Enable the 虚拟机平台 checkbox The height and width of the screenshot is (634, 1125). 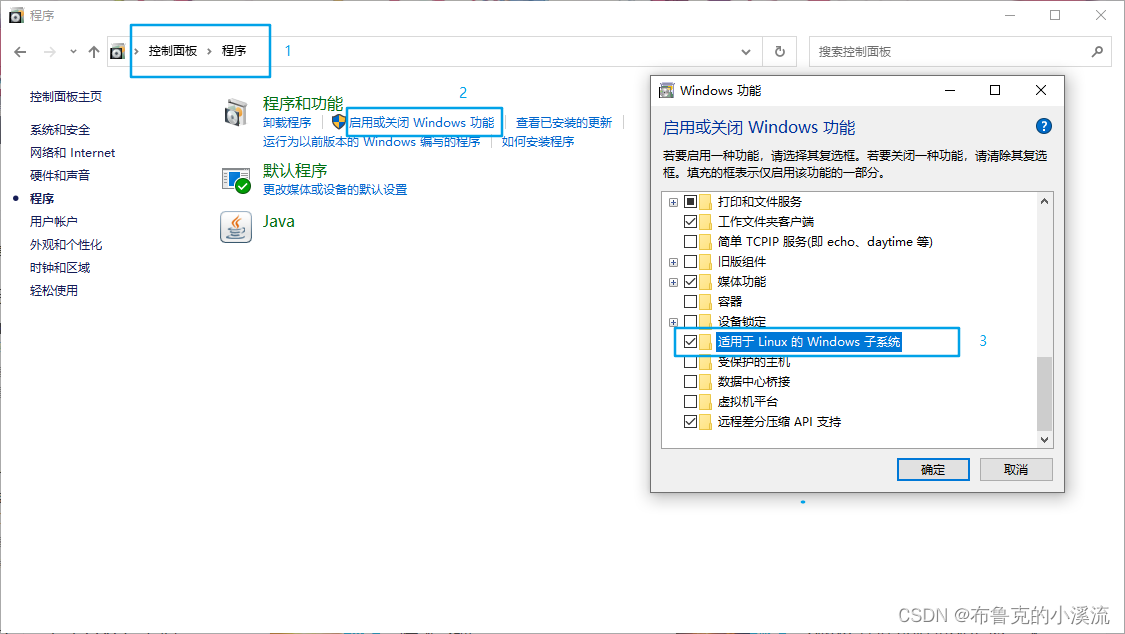point(690,401)
